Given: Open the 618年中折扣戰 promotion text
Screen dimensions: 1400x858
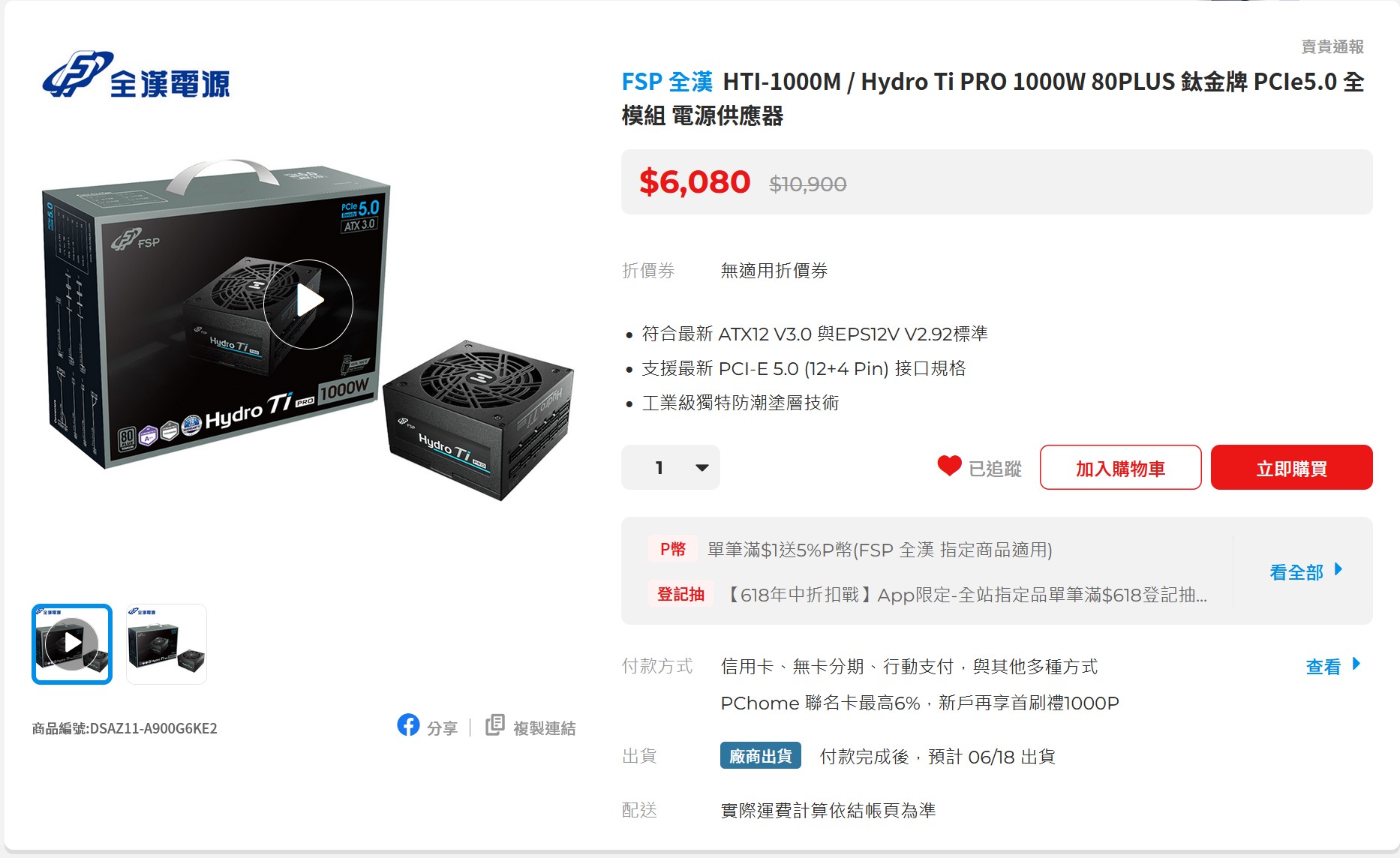Looking at the screenshot, I should point(964,595).
